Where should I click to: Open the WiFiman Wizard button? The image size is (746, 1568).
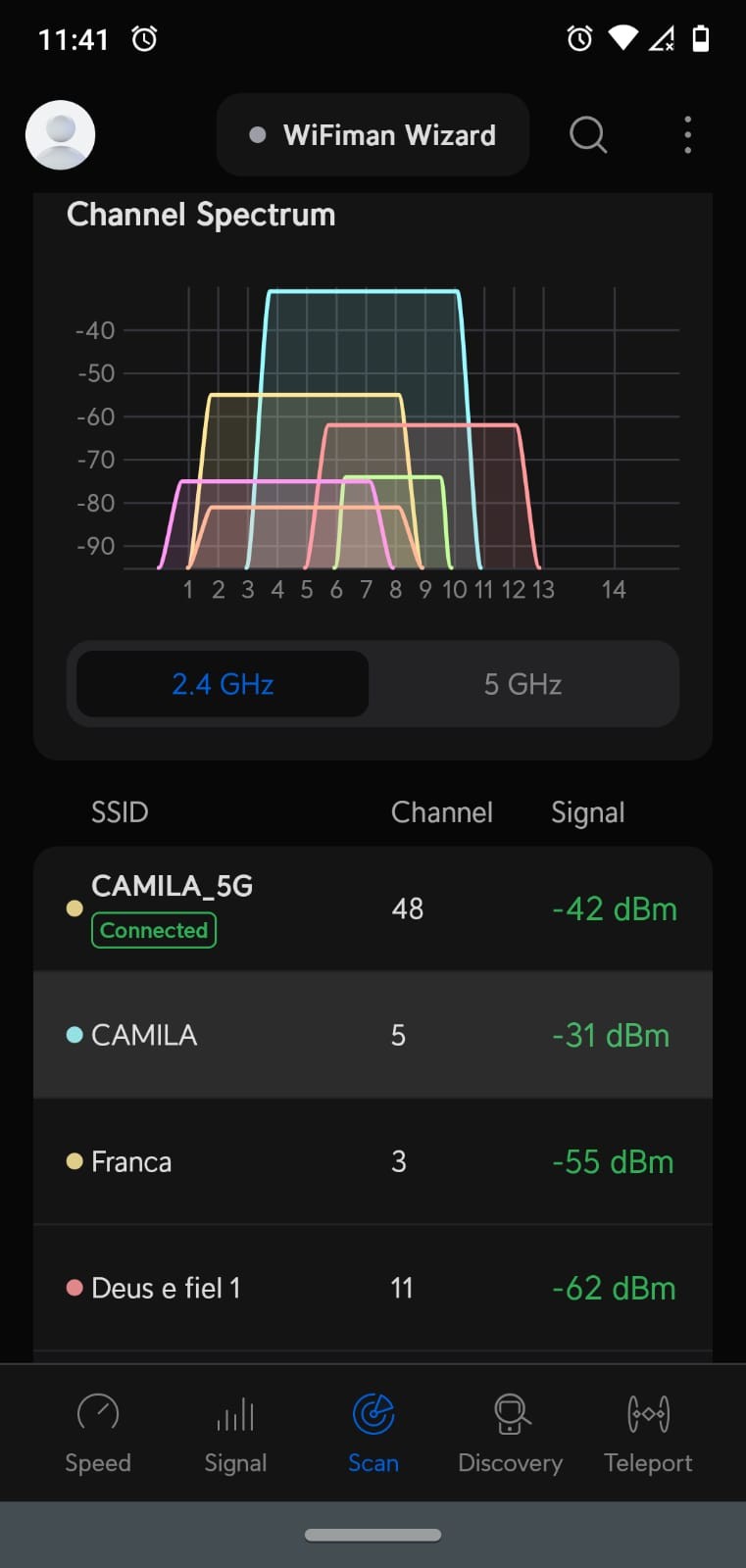click(373, 135)
